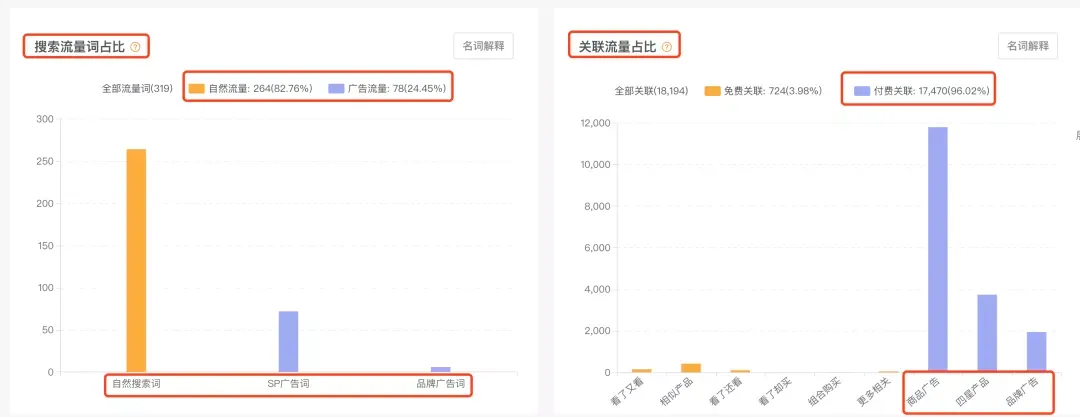Toggle 广告流量 legend series

point(387,88)
